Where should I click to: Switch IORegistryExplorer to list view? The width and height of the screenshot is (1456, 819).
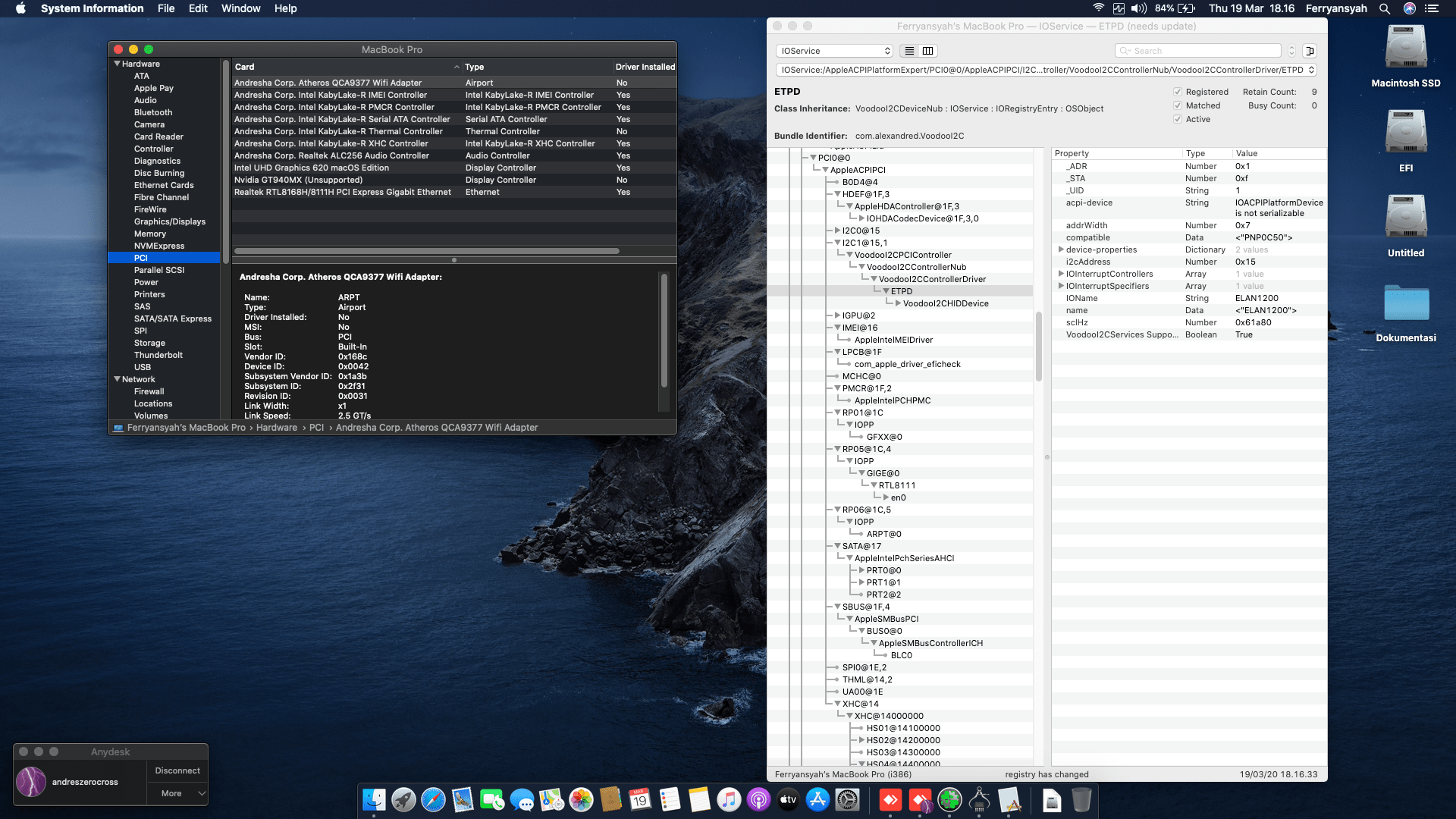coord(909,51)
